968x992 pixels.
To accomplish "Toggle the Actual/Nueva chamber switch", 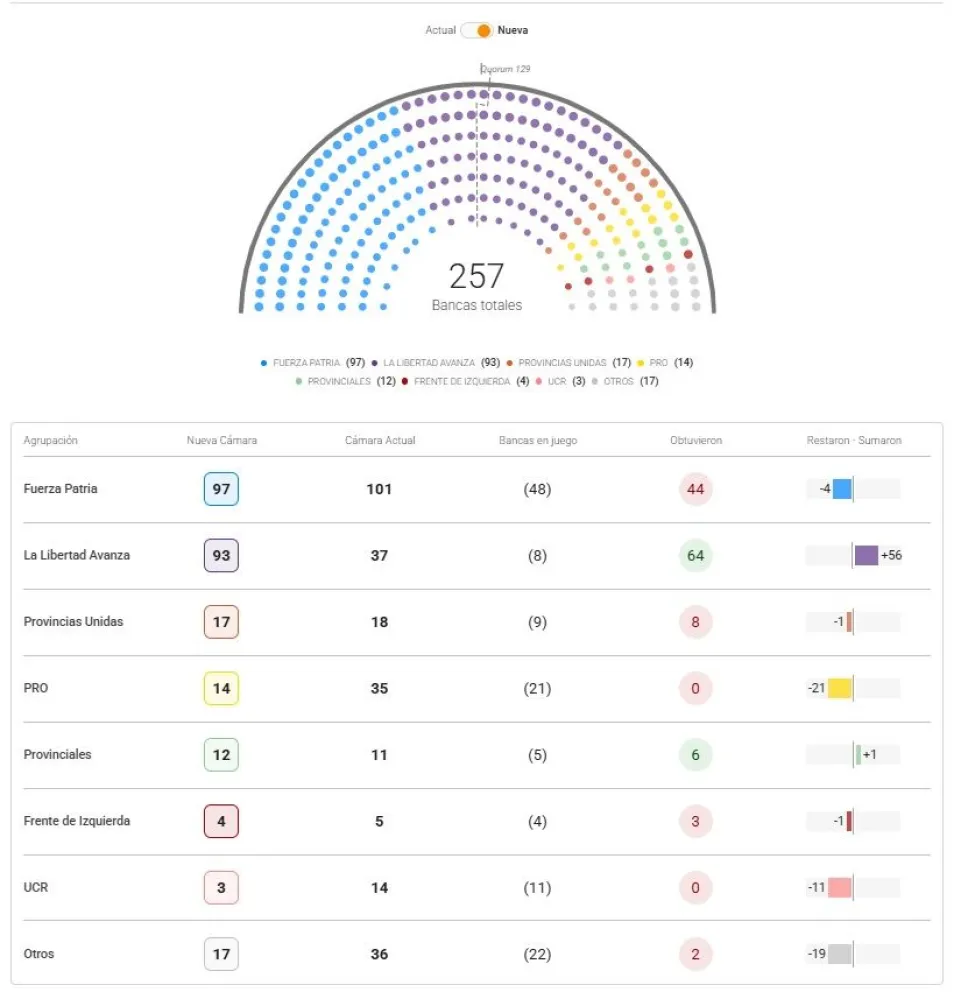I will coord(478,30).
